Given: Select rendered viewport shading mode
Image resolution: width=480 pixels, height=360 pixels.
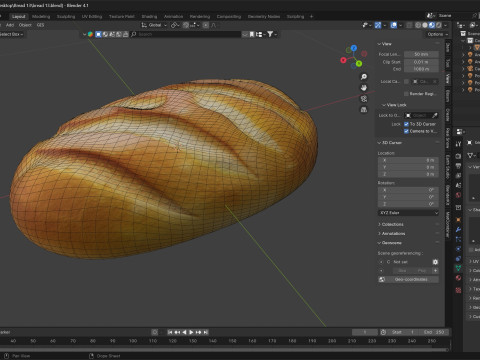Looking at the screenshot, I should pos(439,25).
